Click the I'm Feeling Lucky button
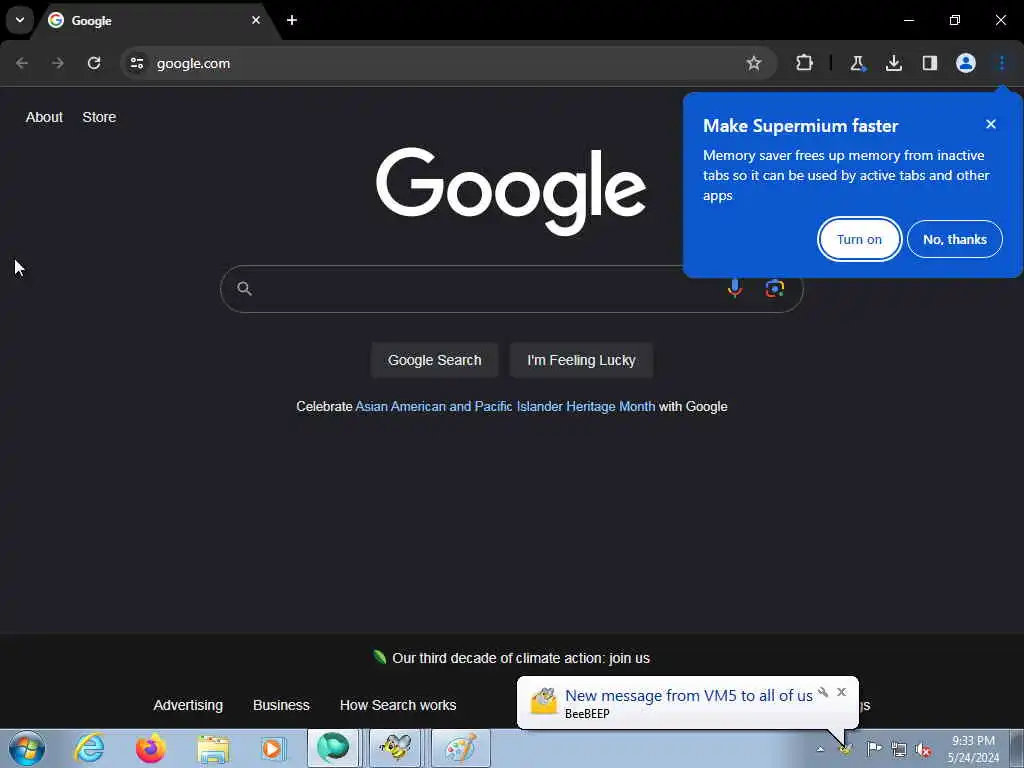Screen dimensions: 1024x768 581,360
